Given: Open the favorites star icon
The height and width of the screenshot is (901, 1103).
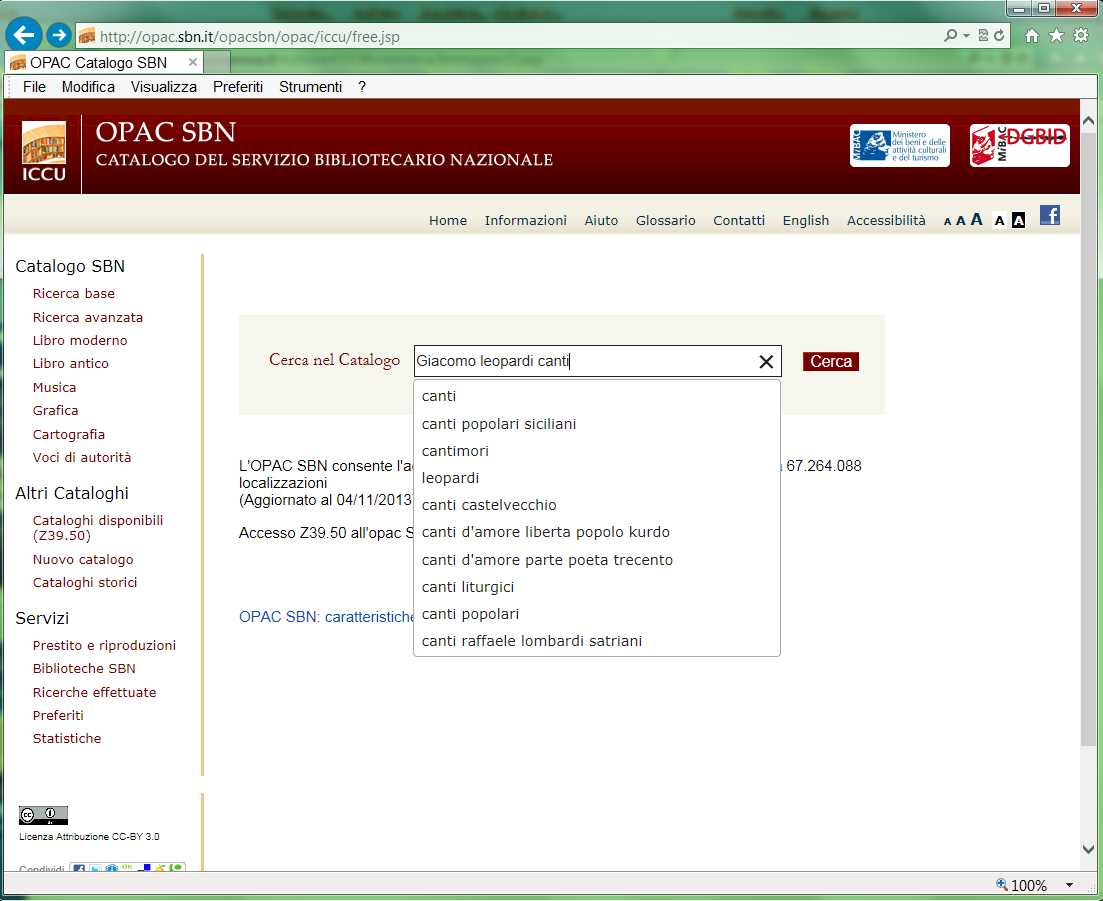Looking at the screenshot, I should tap(1056, 35).
